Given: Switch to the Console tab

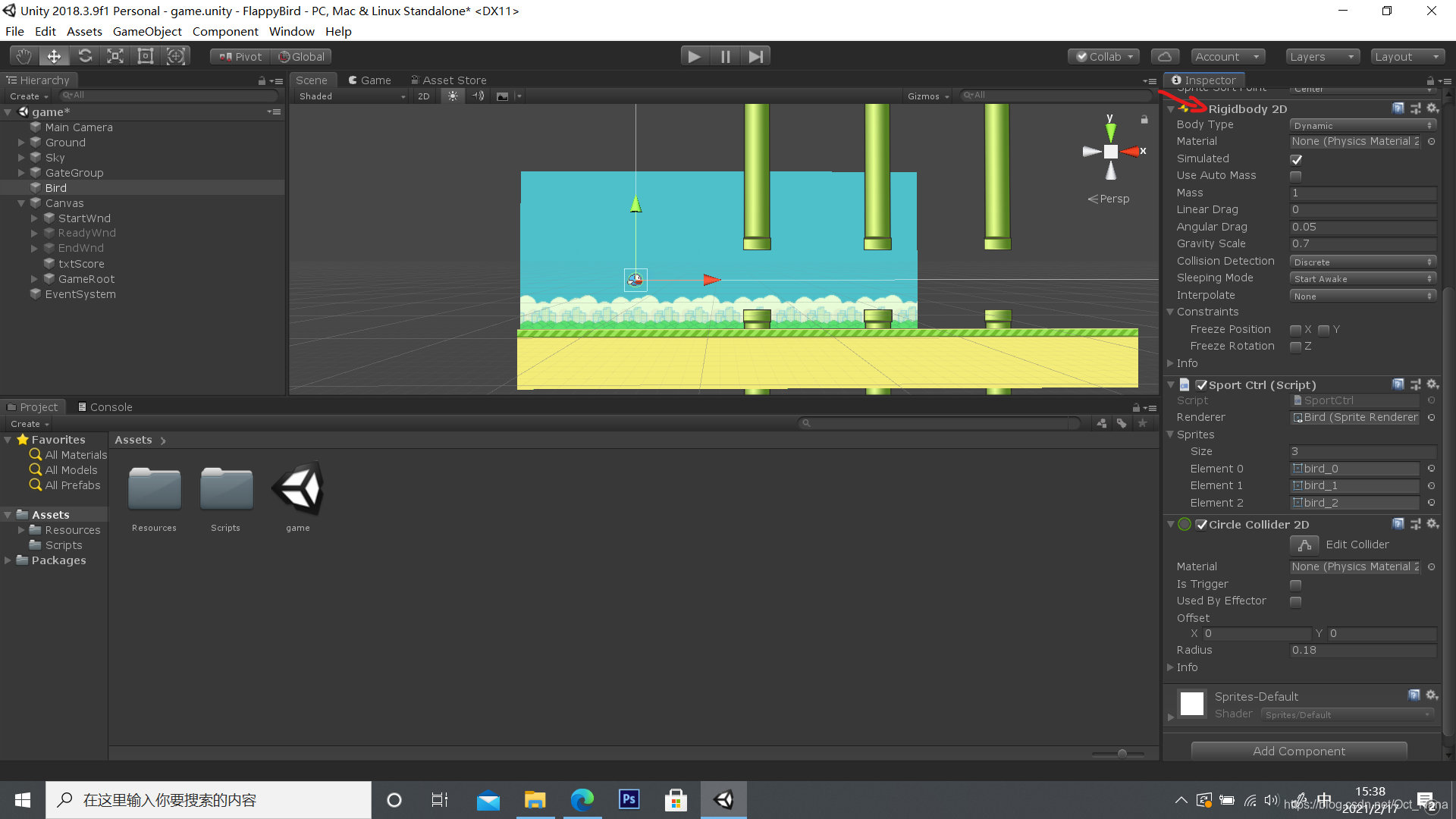Looking at the screenshot, I should (105, 407).
